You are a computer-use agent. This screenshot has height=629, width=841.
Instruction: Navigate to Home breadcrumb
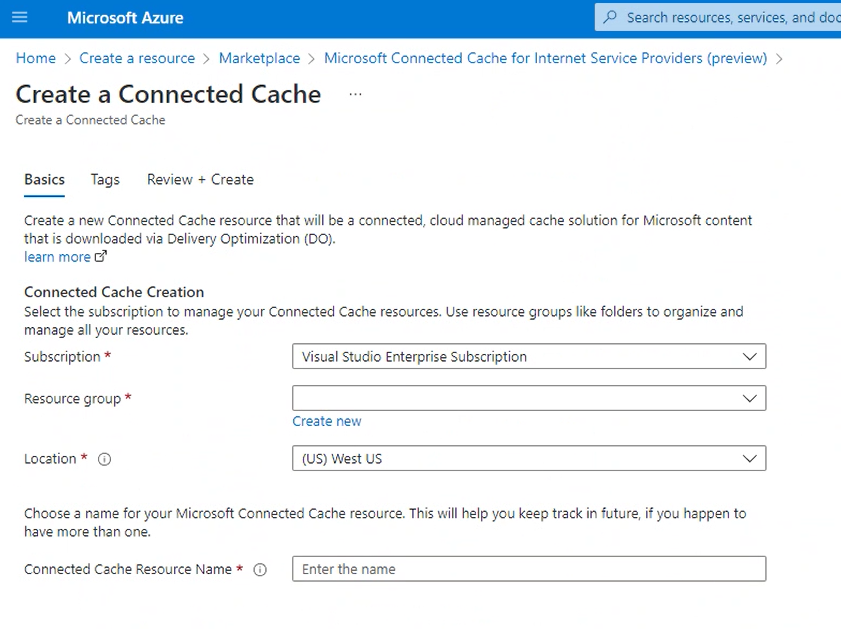point(36,58)
